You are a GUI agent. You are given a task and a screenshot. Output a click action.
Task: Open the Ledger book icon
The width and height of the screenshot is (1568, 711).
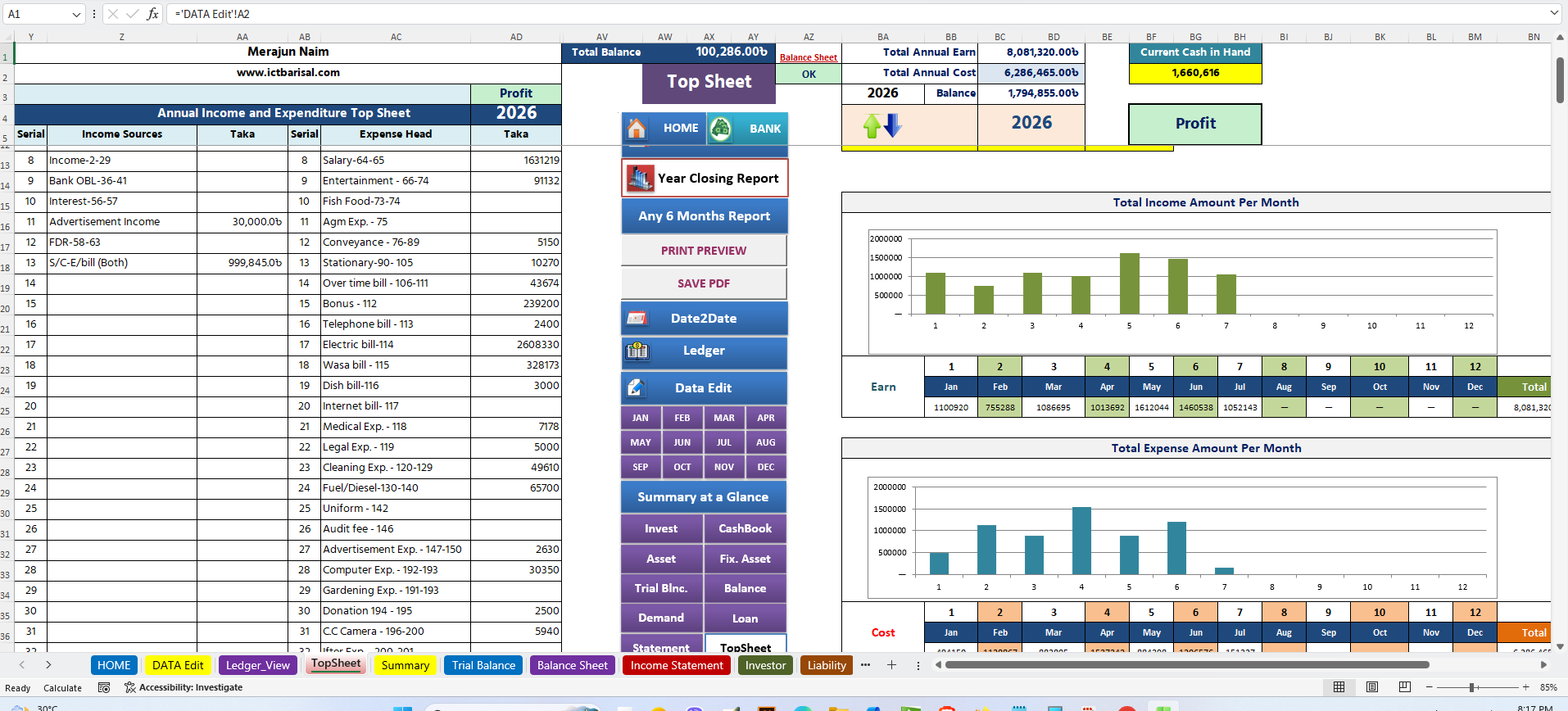(637, 351)
